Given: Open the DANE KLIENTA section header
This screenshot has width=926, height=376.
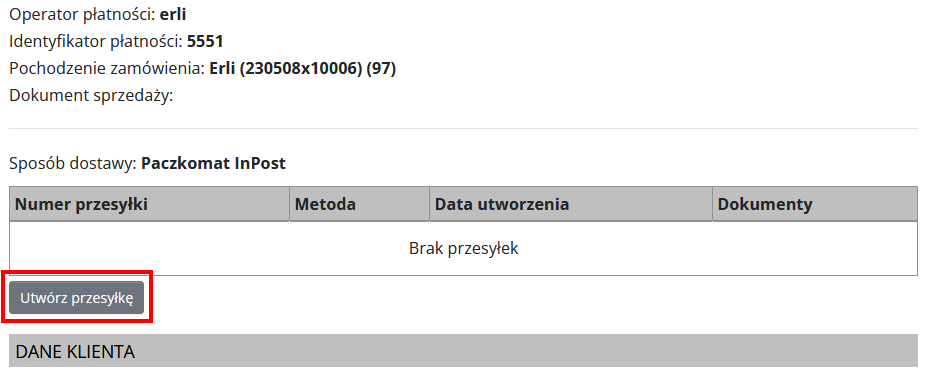Looking at the screenshot, I should [464, 351].
